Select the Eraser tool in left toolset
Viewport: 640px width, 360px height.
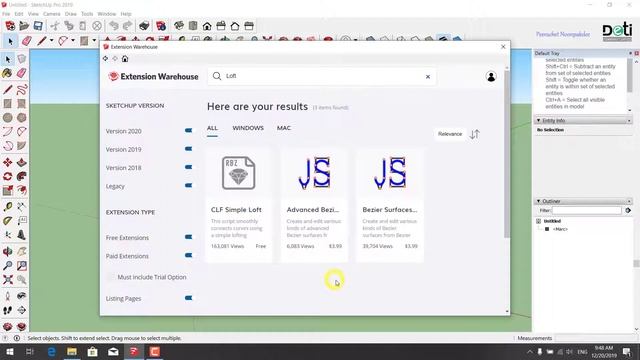pyautogui.click(x=22, y=73)
